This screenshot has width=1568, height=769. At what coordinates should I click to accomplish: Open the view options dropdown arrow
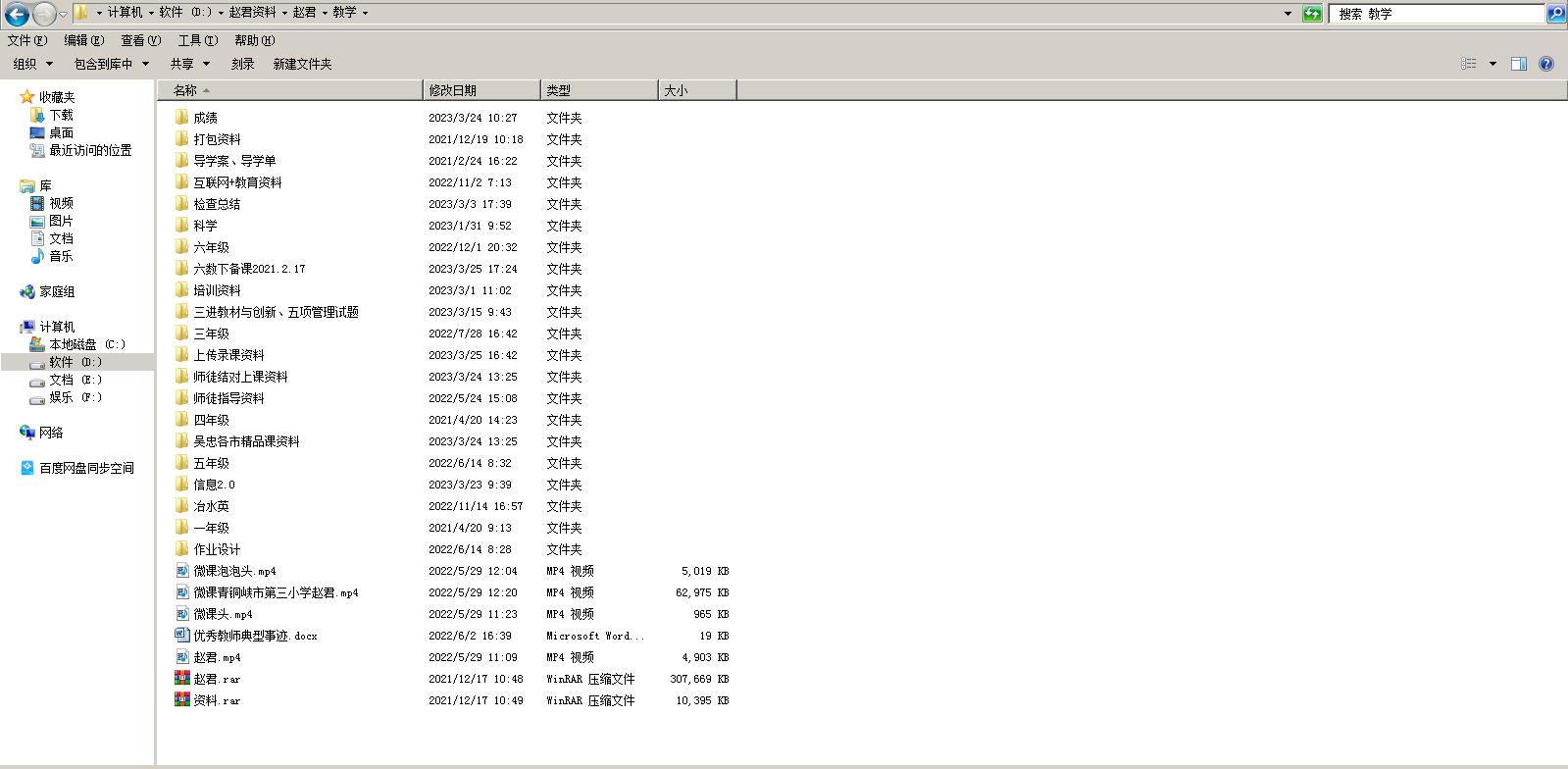(1493, 64)
